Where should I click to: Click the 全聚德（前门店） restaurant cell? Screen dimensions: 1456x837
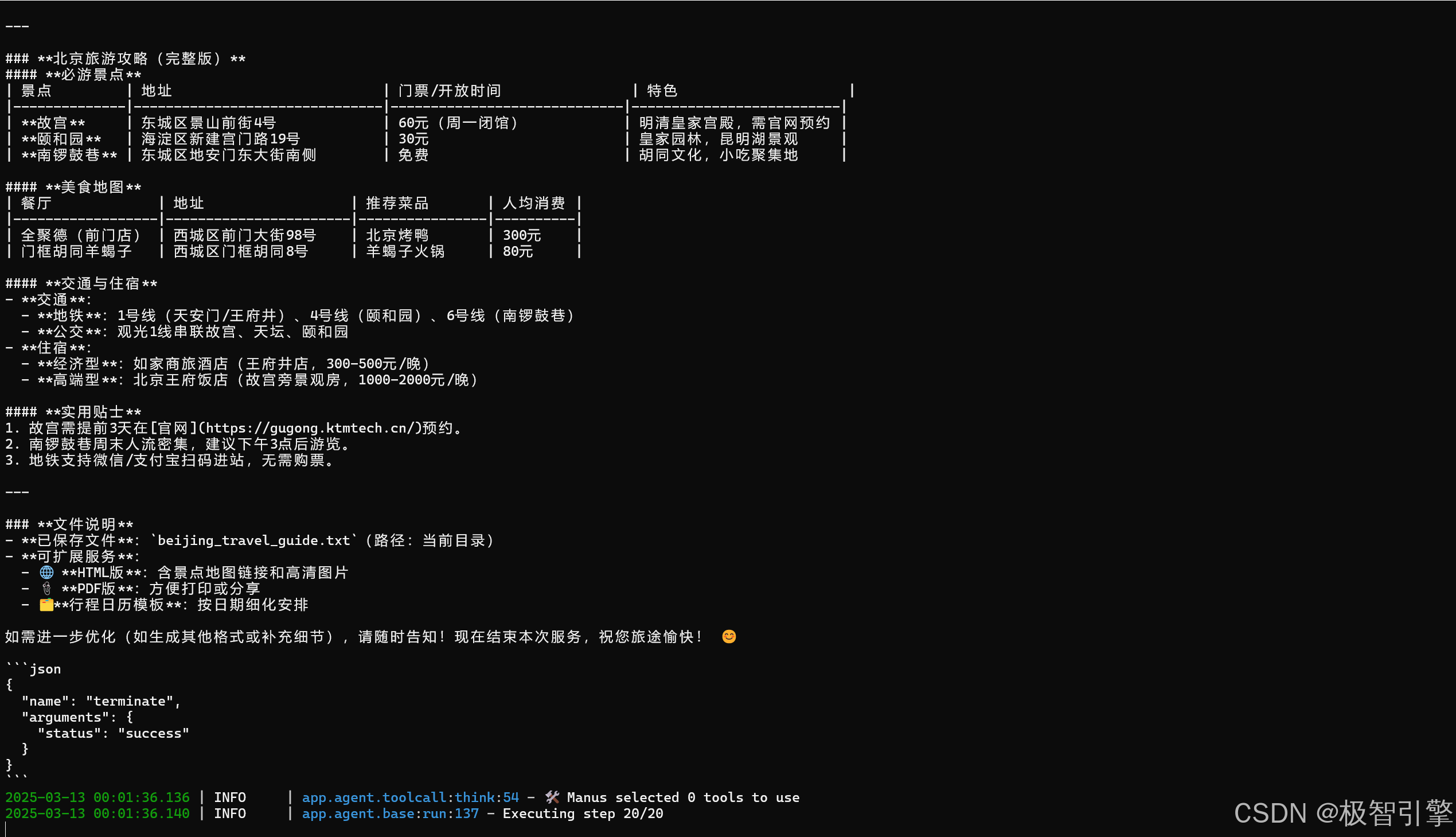pos(80,235)
